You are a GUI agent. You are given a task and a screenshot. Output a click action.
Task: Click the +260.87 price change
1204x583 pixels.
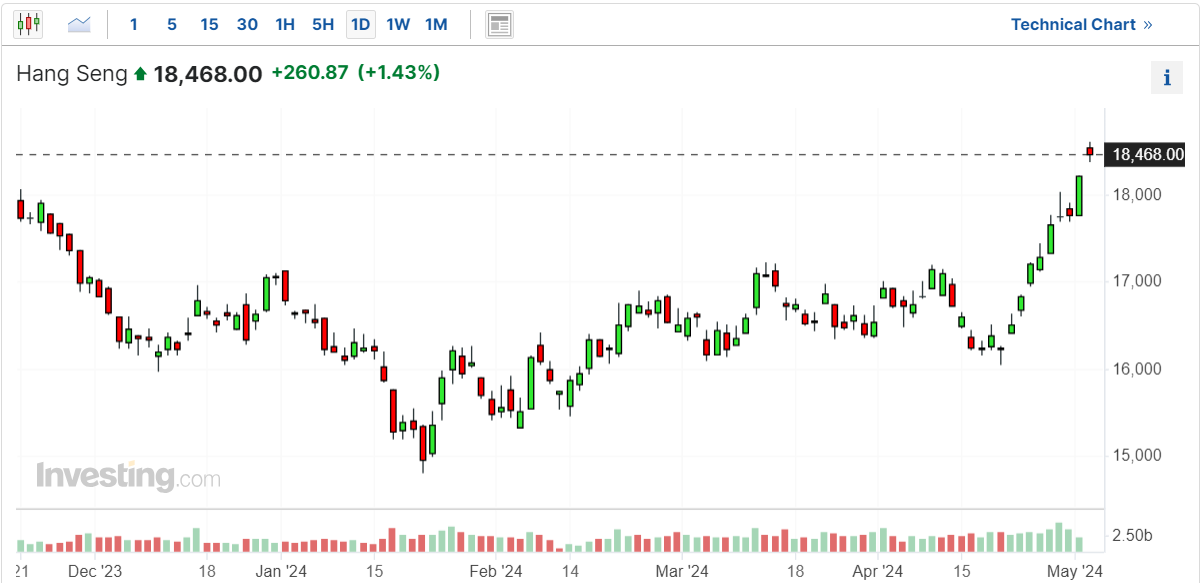(x=310, y=73)
